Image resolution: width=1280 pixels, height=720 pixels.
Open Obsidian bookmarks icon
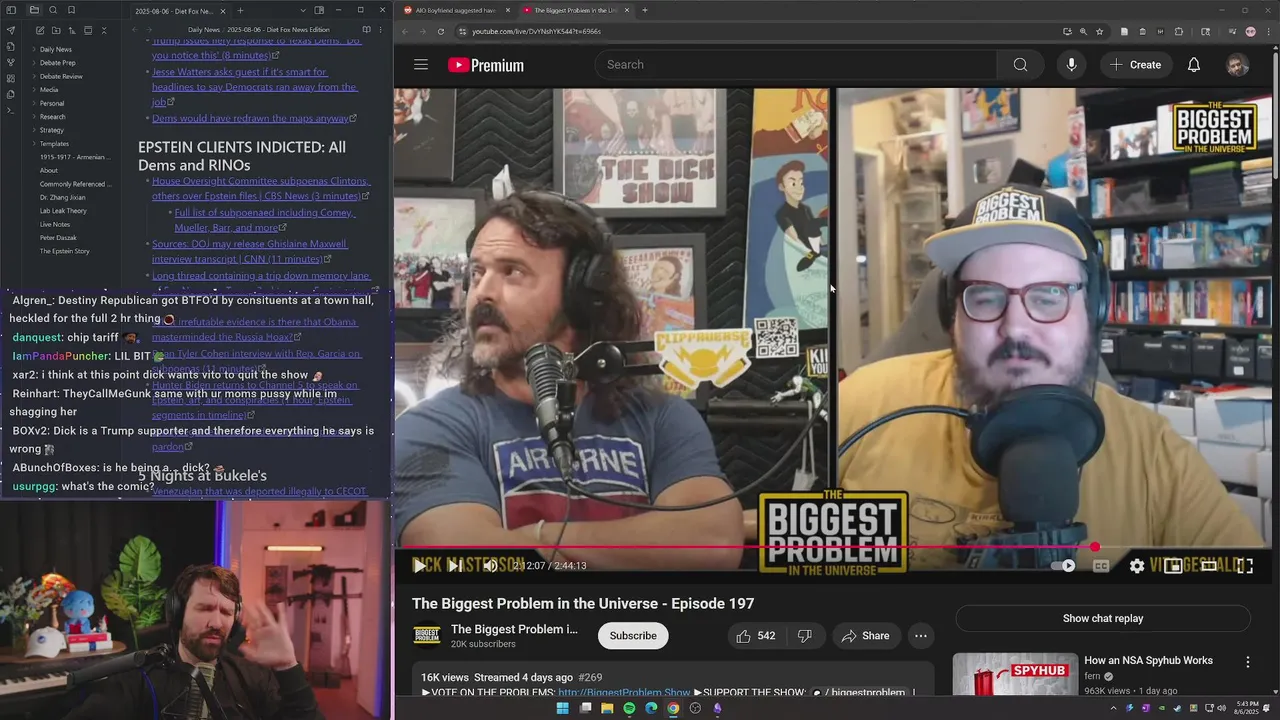pyautogui.click(x=71, y=10)
